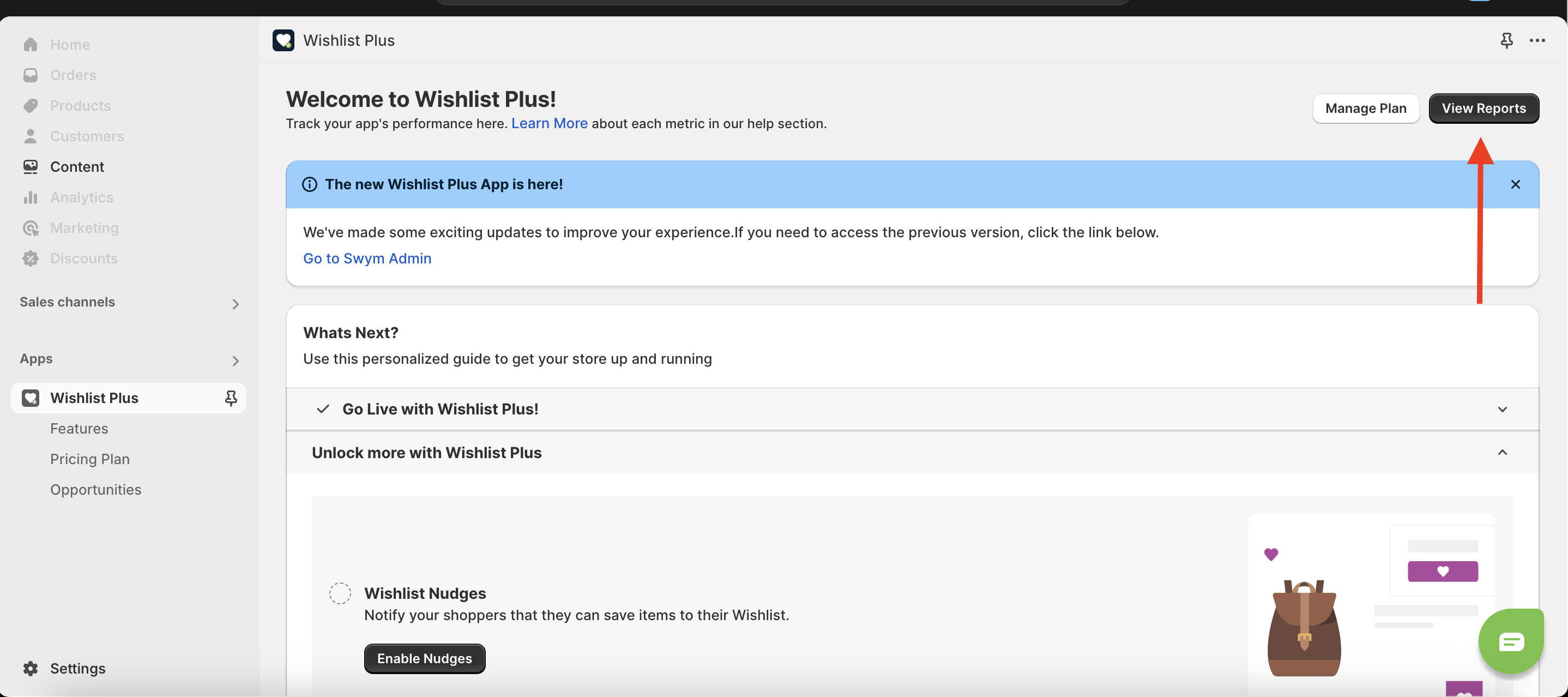The height and width of the screenshot is (697, 1568).
Task: Expand the Apps section chevron
Action: [235, 361]
